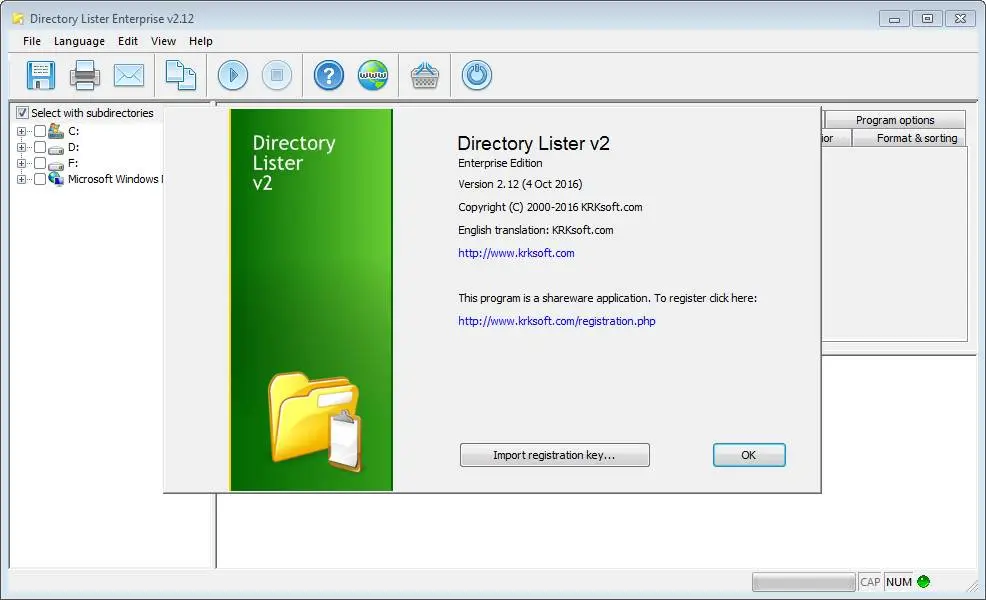Open the Help menu
Screen dimensions: 986x600
tap(201, 41)
